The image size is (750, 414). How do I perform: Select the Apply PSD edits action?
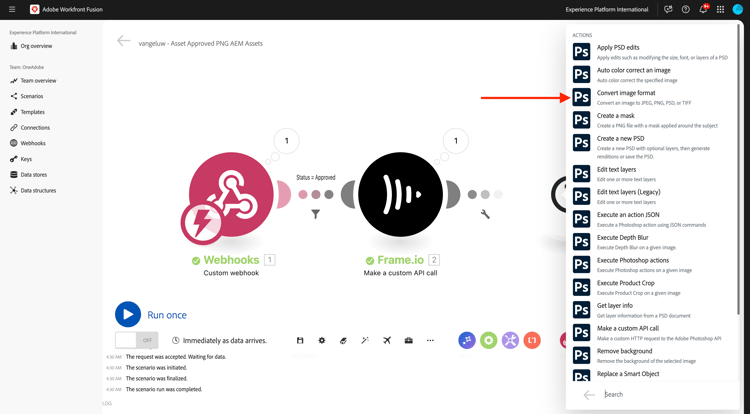pos(652,52)
